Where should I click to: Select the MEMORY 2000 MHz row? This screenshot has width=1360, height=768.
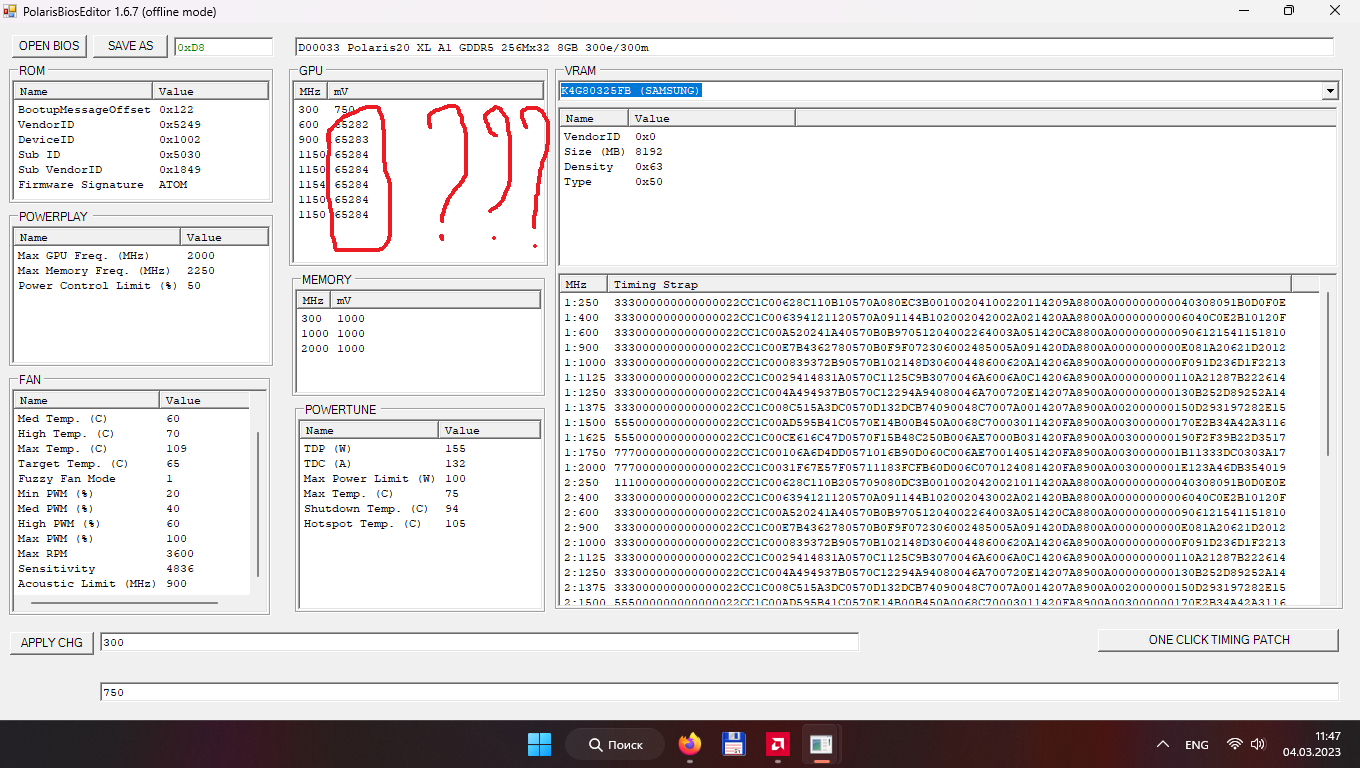(x=420, y=349)
